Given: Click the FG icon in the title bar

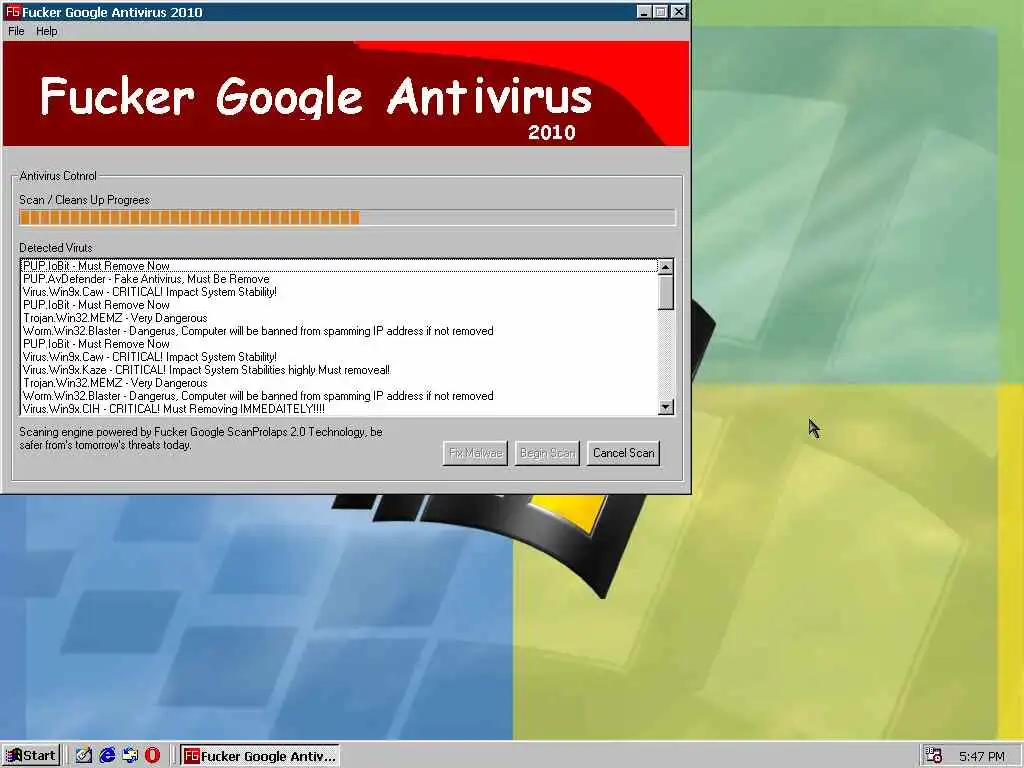Looking at the screenshot, I should (12, 12).
